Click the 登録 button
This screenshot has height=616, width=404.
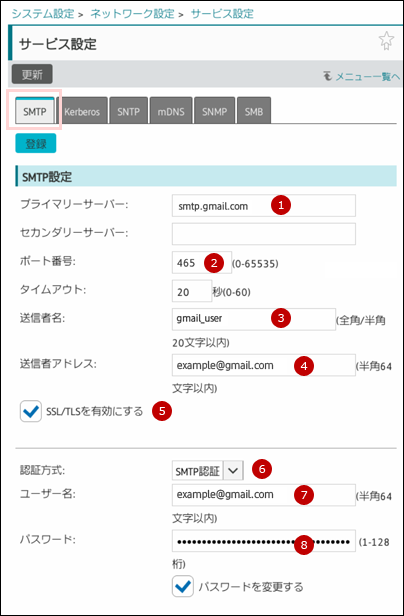(36, 143)
